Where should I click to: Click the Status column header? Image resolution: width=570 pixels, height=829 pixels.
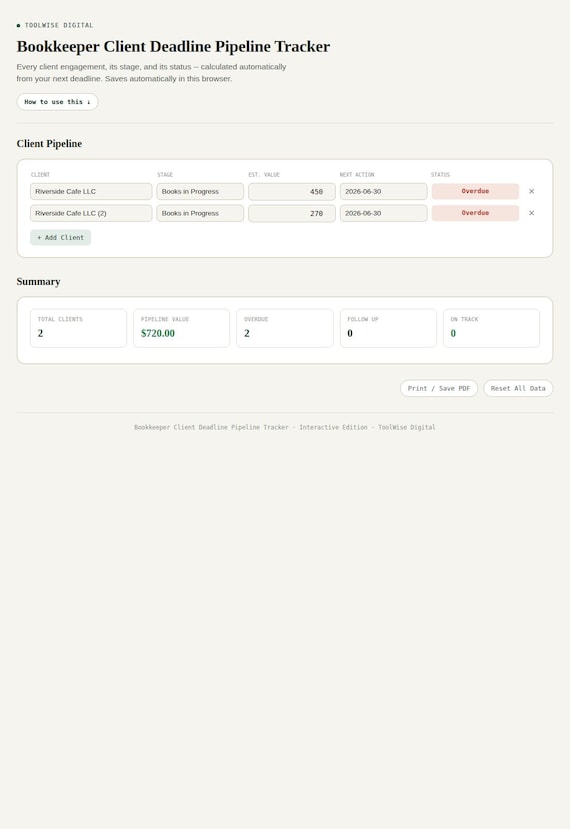tap(440, 174)
